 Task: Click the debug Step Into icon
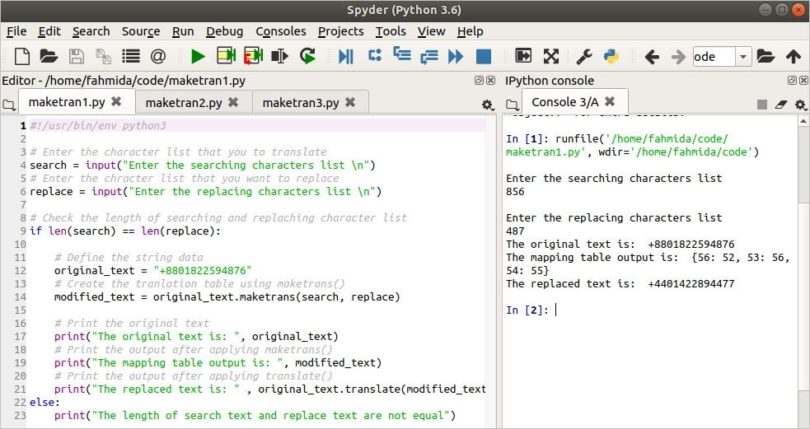pyautogui.click(x=402, y=54)
